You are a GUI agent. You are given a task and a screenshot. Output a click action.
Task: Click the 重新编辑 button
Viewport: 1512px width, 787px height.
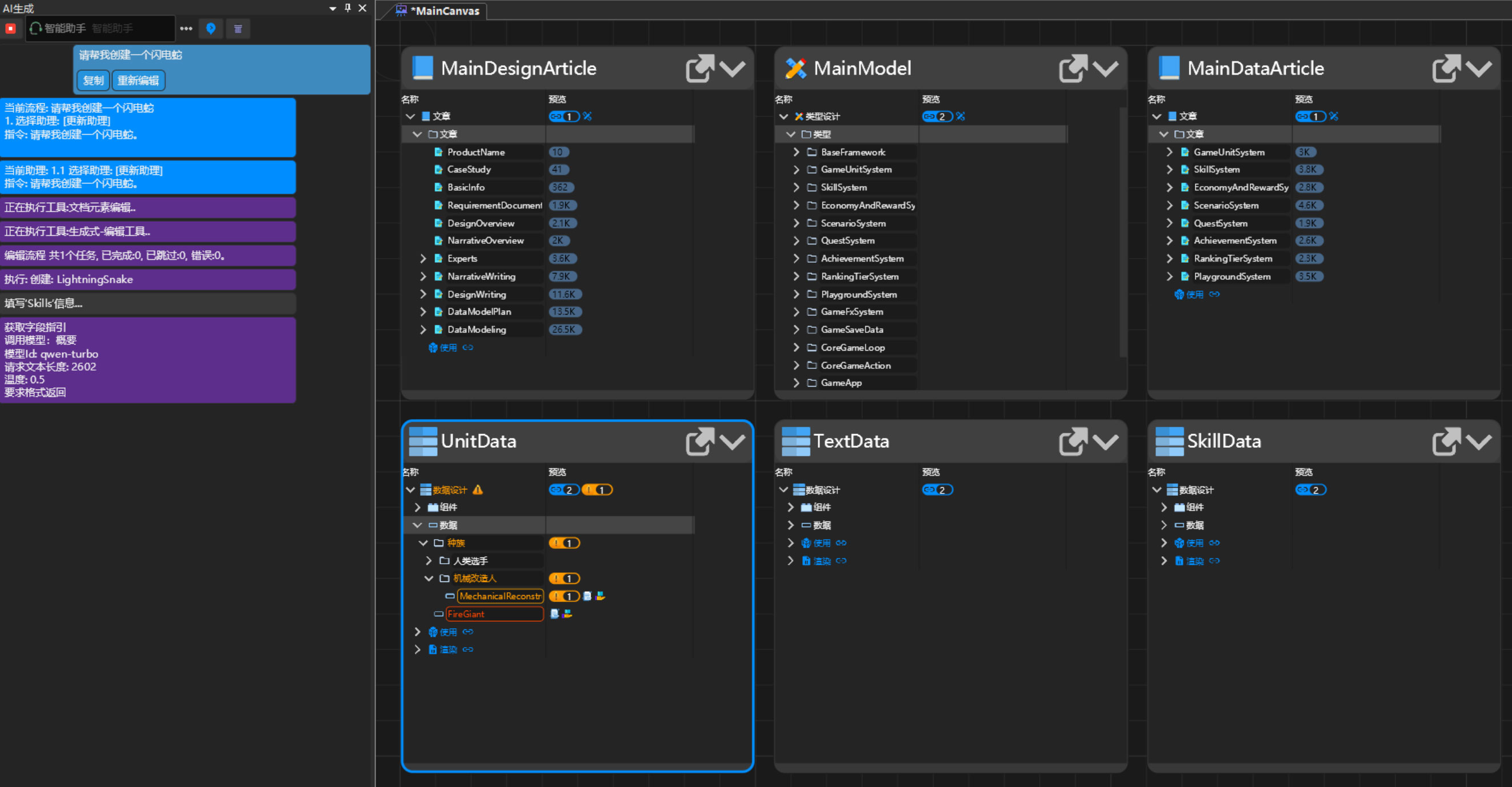(138, 81)
